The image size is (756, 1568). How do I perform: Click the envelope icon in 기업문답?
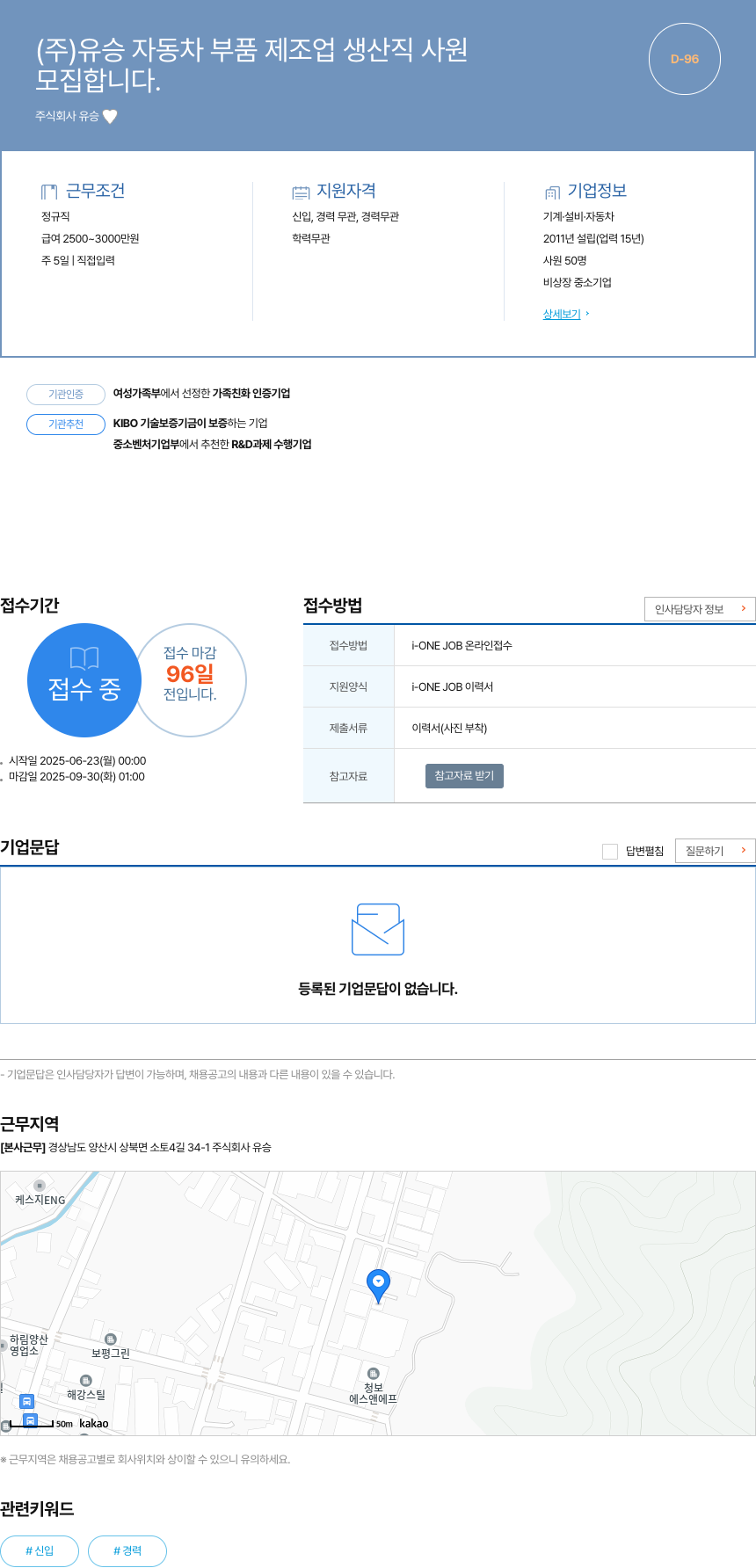[x=378, y=929]
